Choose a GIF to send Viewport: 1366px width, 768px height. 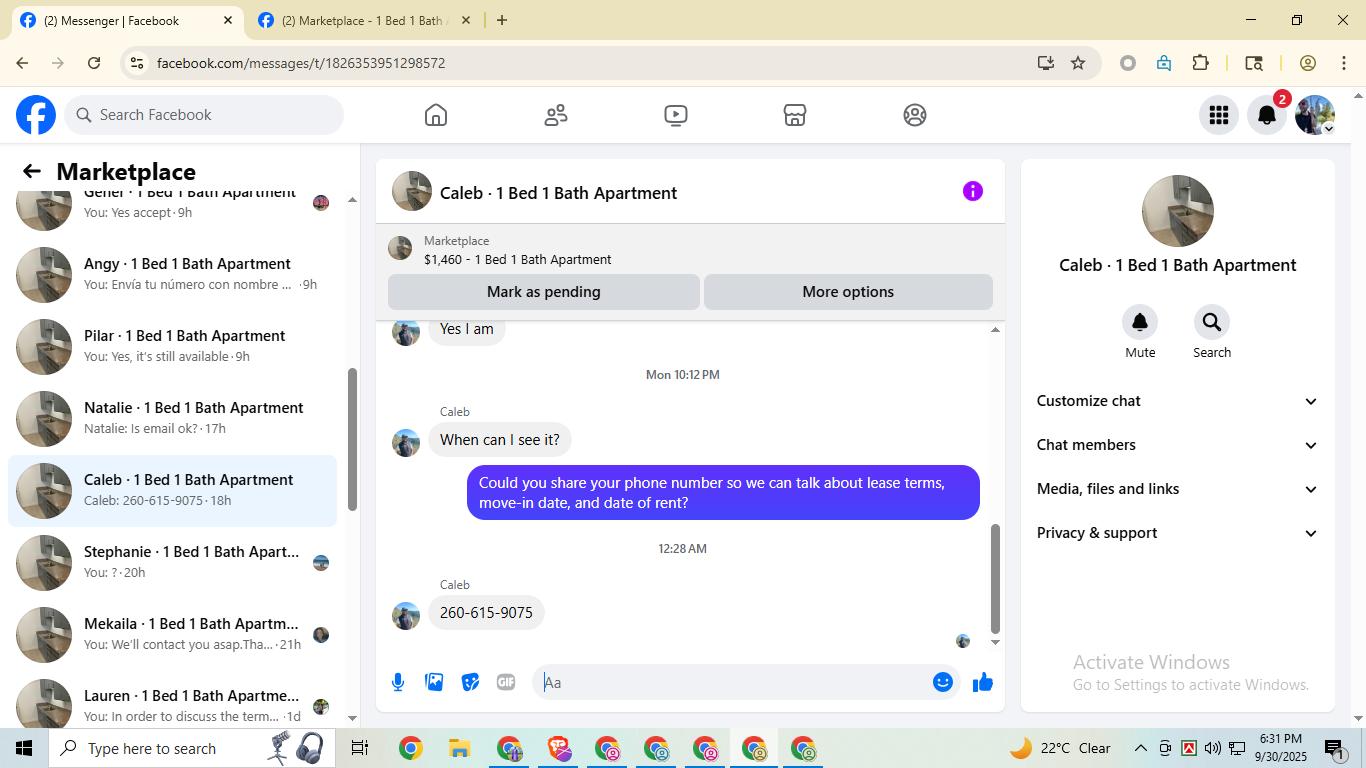(x=506, y=682)
